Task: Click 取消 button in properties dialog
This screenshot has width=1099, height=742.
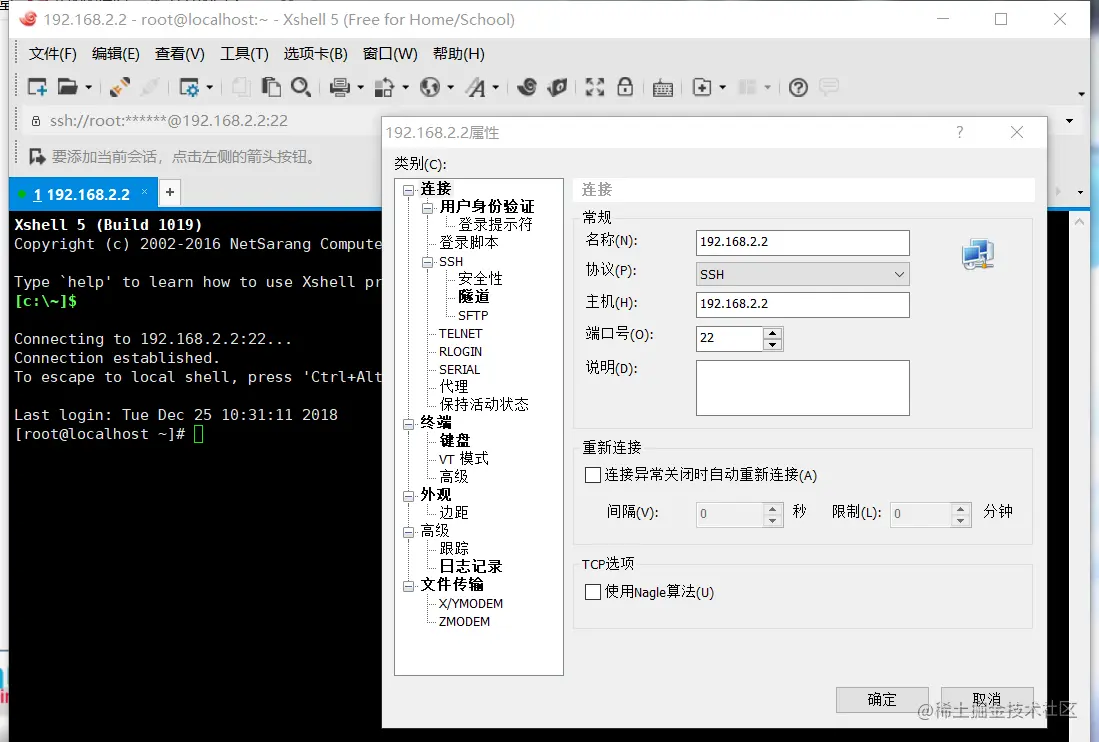Action: 987,699
